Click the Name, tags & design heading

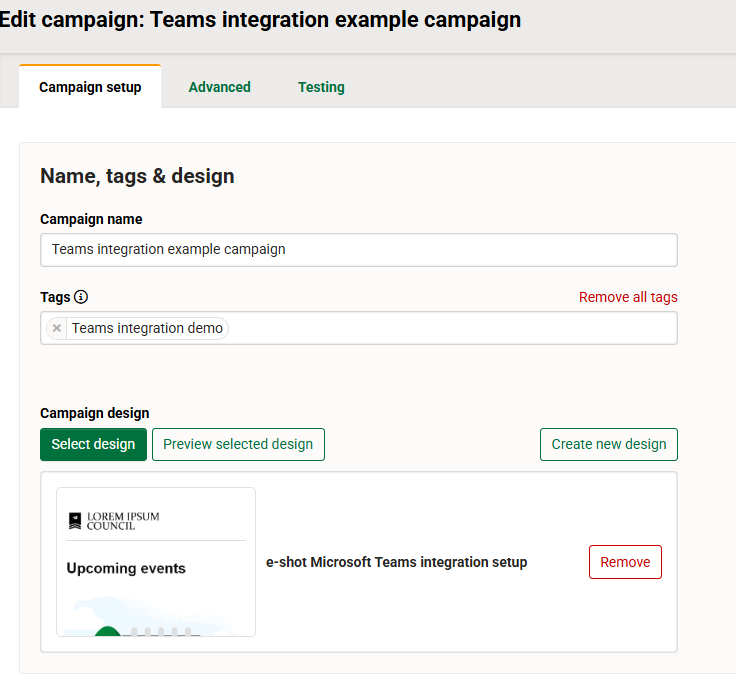click(x=137, y=176)
